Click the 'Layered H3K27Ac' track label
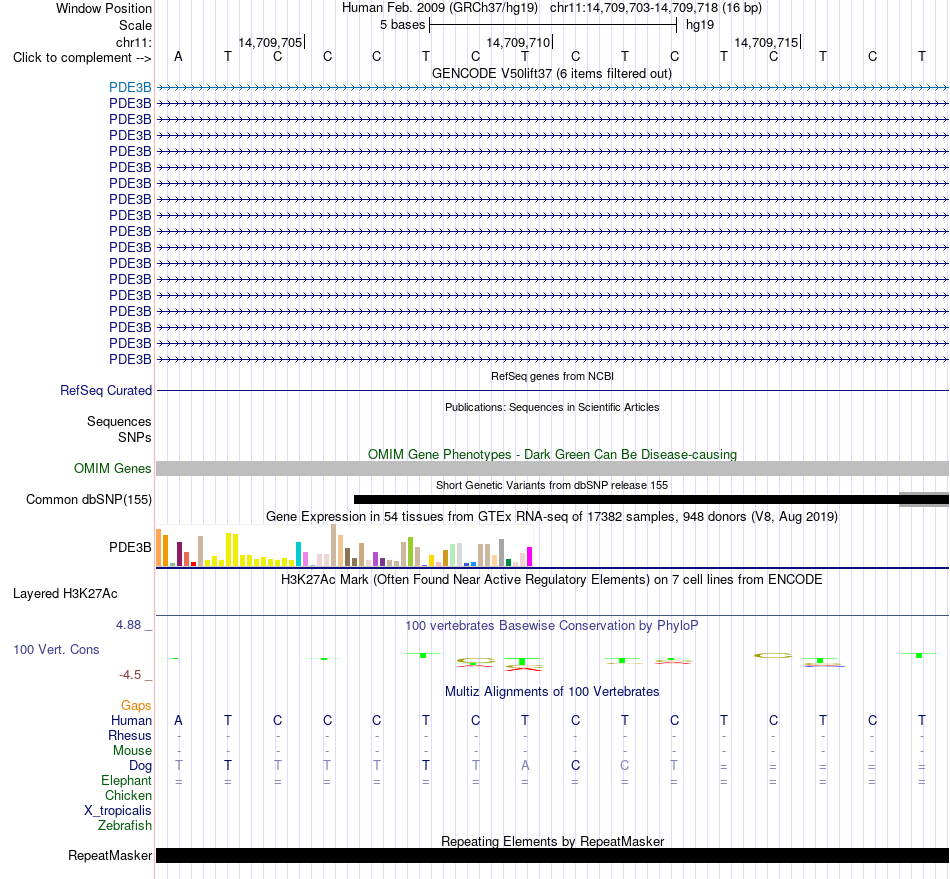The width and height of the screenshot is (950, 879). coord(65,593)
